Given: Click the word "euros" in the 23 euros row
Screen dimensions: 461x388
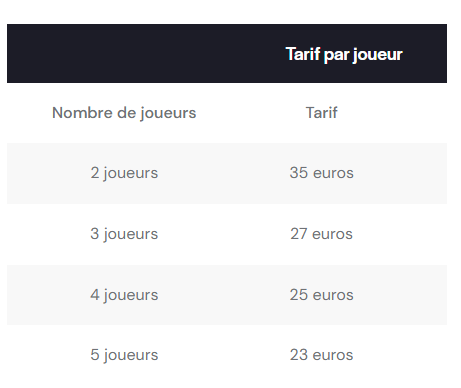Looking at the screenshot, I should pos(333,355).
